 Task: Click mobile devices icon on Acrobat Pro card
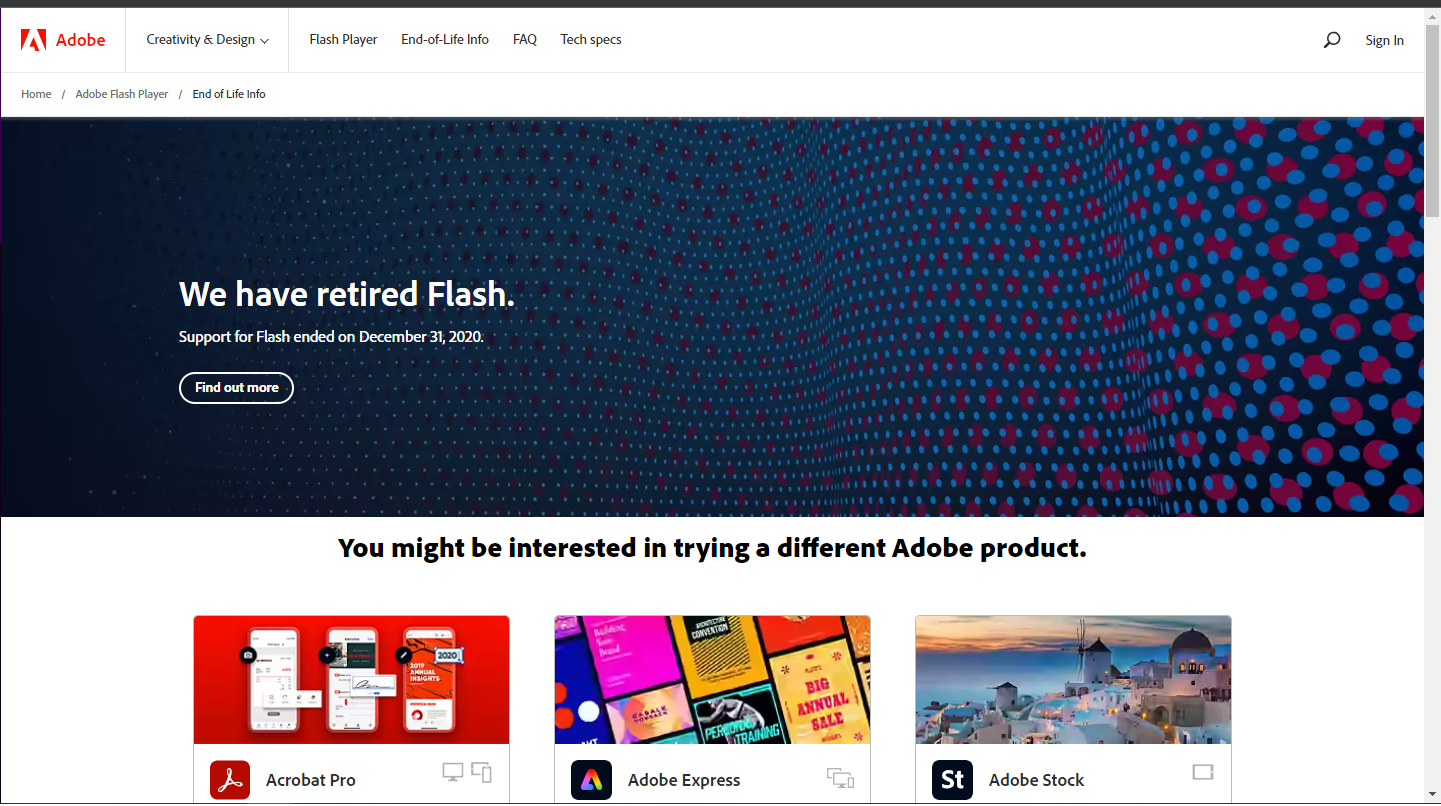click(x=481, y=772)
